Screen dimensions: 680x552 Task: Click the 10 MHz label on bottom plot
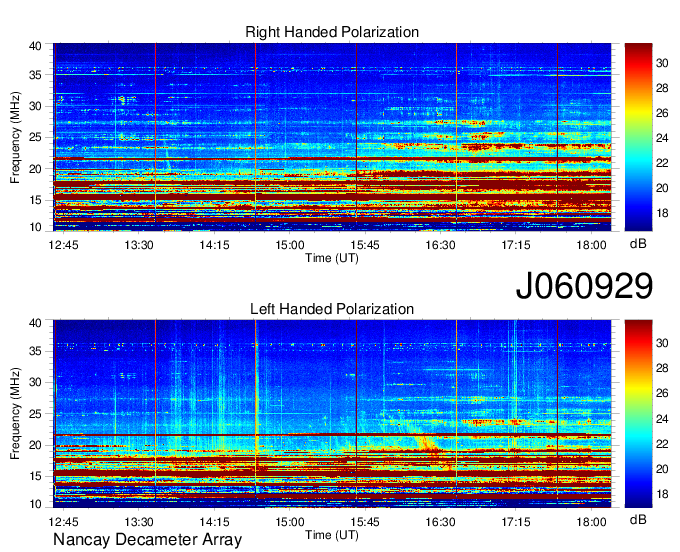pos(35,503)
